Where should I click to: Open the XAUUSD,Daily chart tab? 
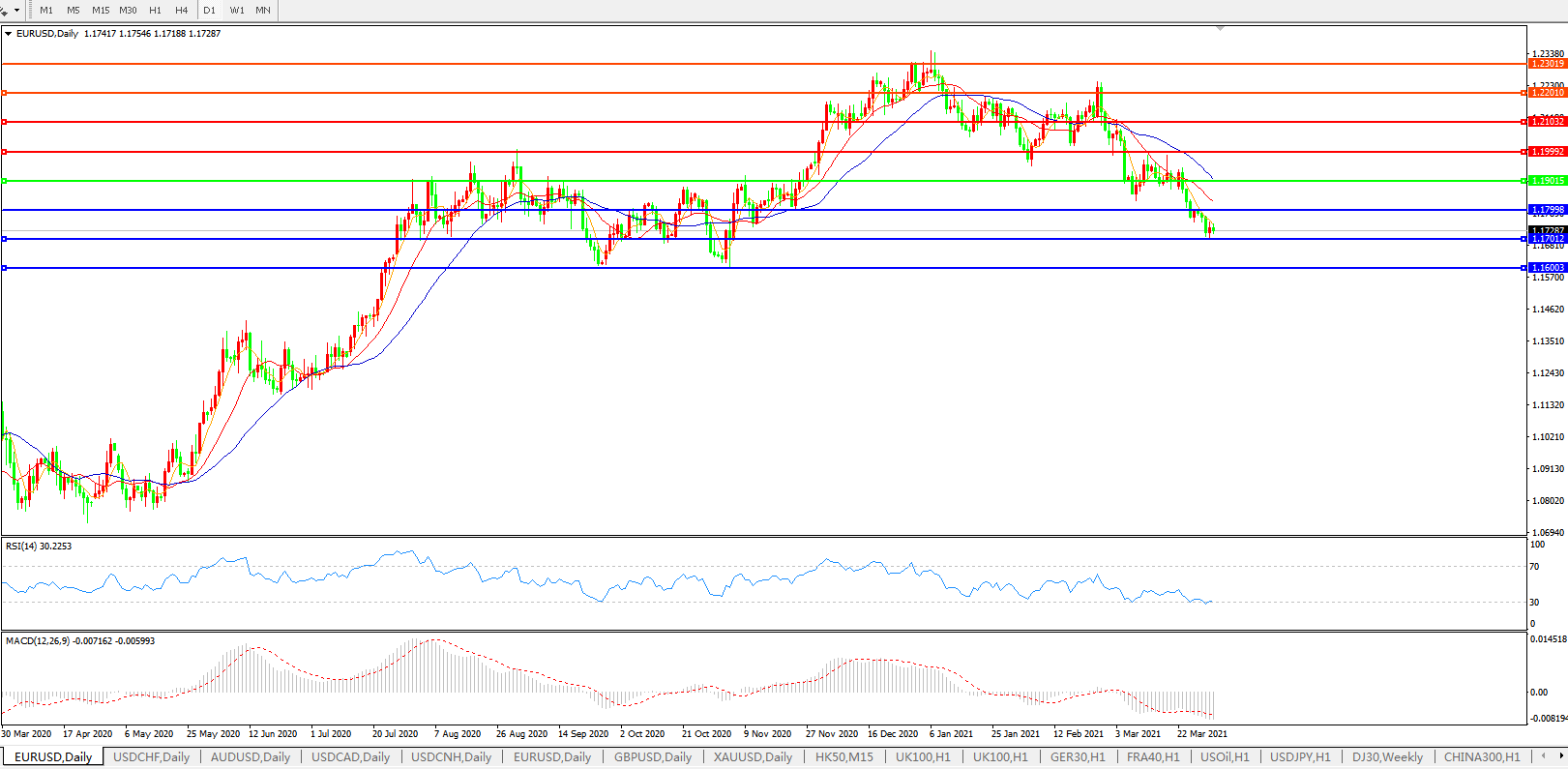[753, 757]
